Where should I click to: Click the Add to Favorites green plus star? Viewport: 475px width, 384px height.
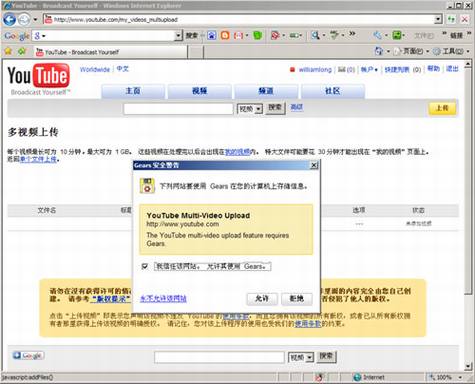point(22,51)
